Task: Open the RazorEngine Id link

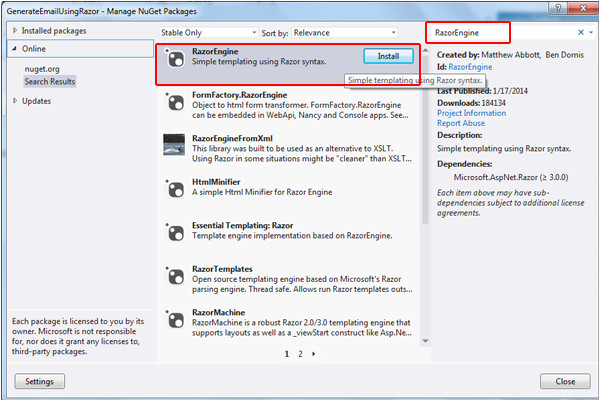Action: pyautogui.click(x=470, y=67)
